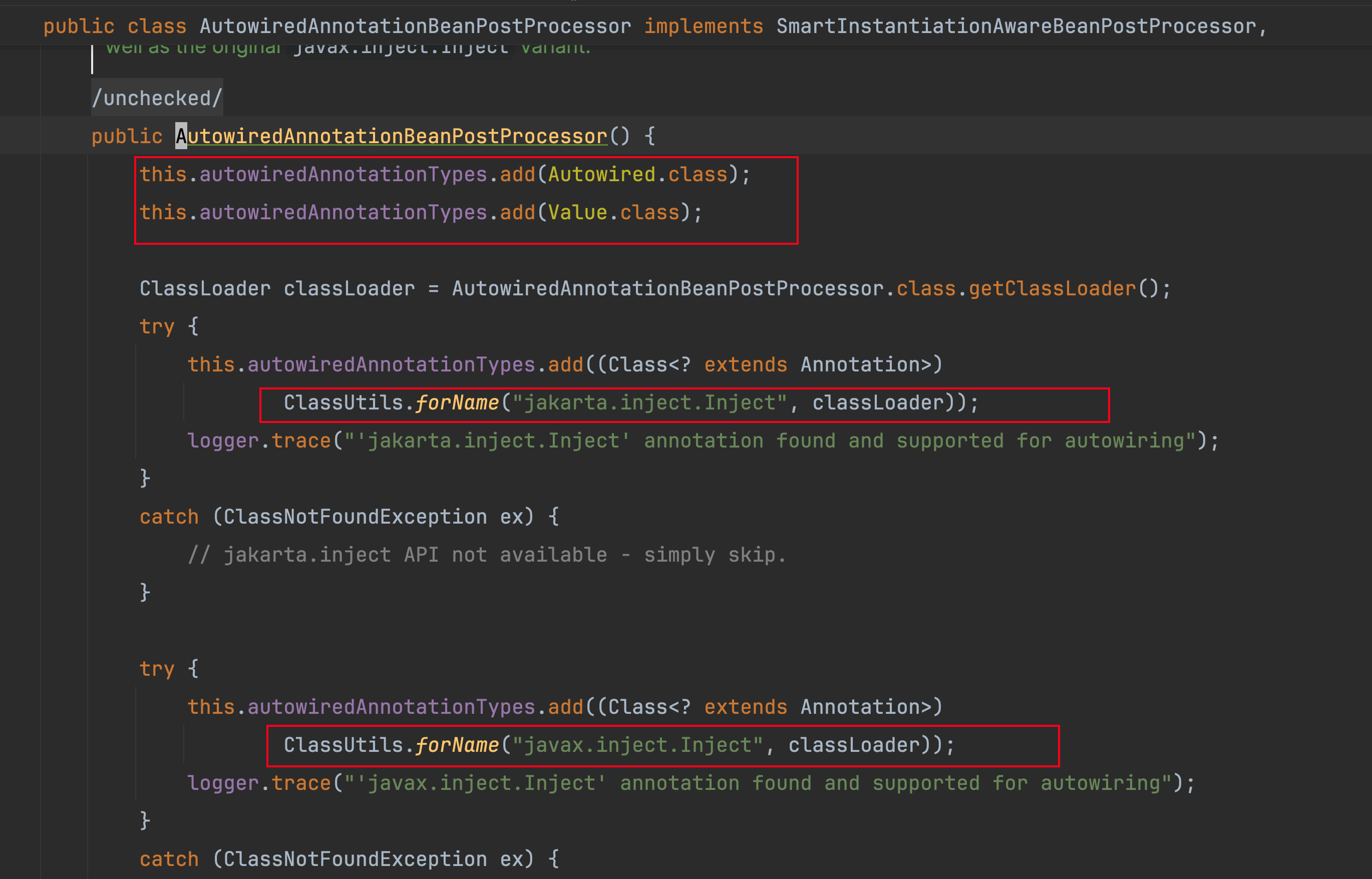The height and width of the screenshot is (879, 1372).
Task: Click the getClassLoader() method call
Action: [1052, 289]
